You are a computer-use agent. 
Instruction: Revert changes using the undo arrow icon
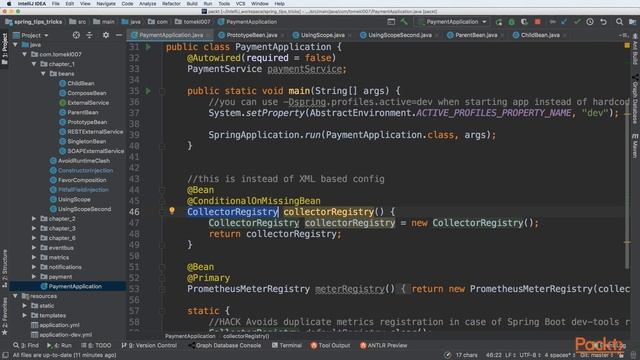coord(604,22)
